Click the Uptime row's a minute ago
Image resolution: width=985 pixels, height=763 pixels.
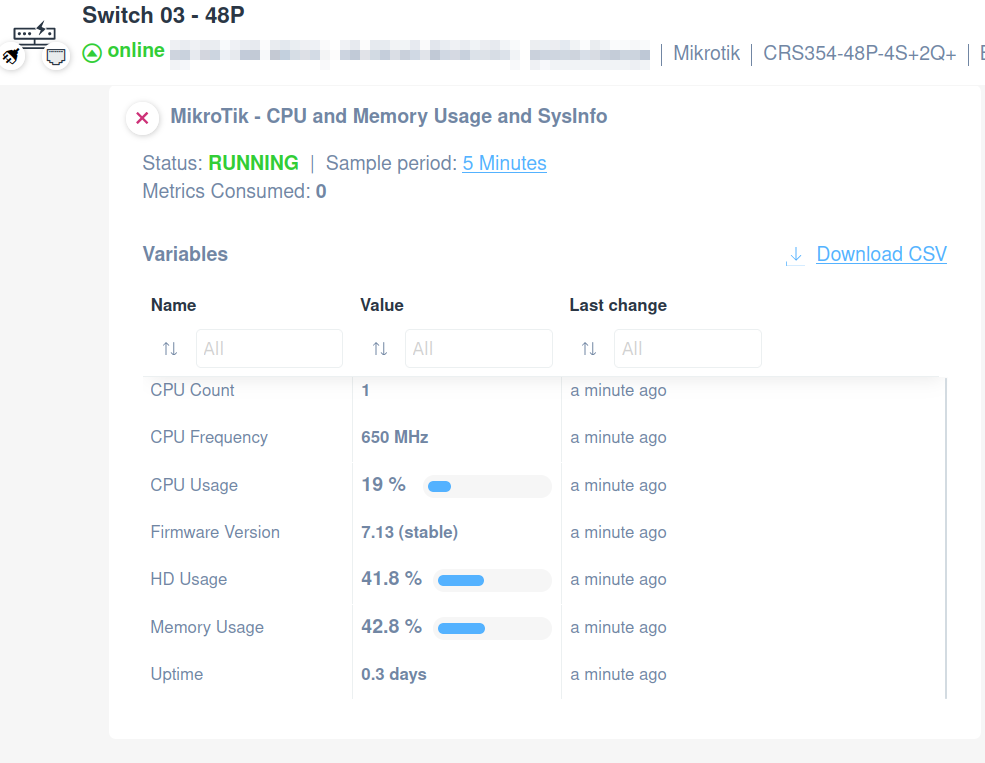coord(618,674)
